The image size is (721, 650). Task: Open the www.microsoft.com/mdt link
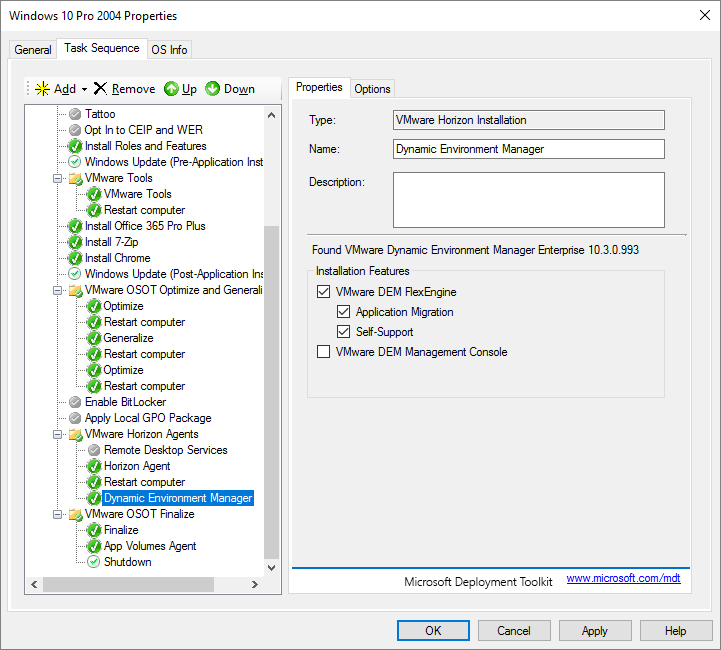point(623,578)
